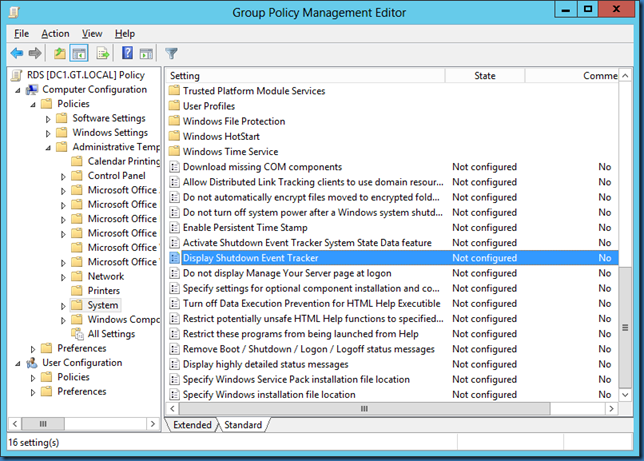Open the Action menu
644x461 pixels.
[x=55, y=33]
